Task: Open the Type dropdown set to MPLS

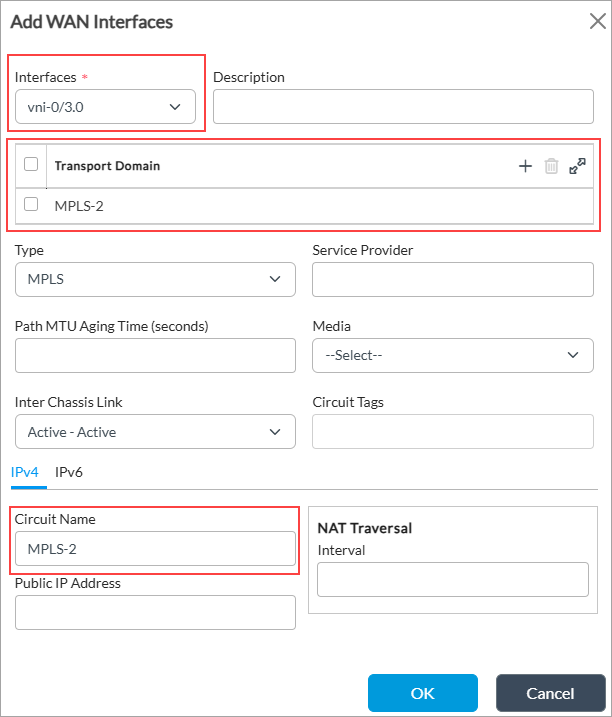Action: [155, 279]
